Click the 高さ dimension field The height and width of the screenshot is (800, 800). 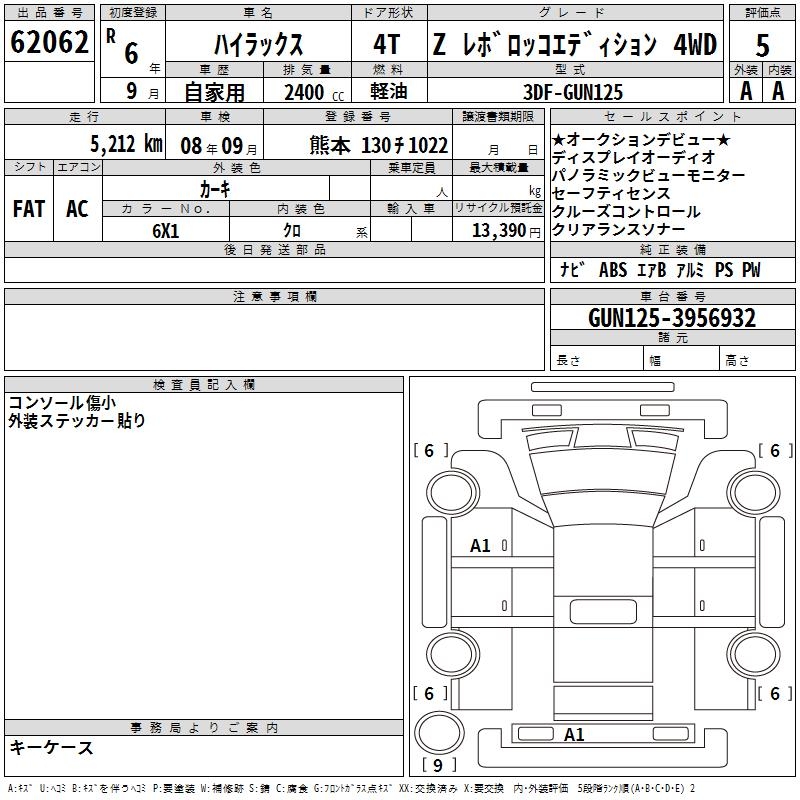click(758, 360)
